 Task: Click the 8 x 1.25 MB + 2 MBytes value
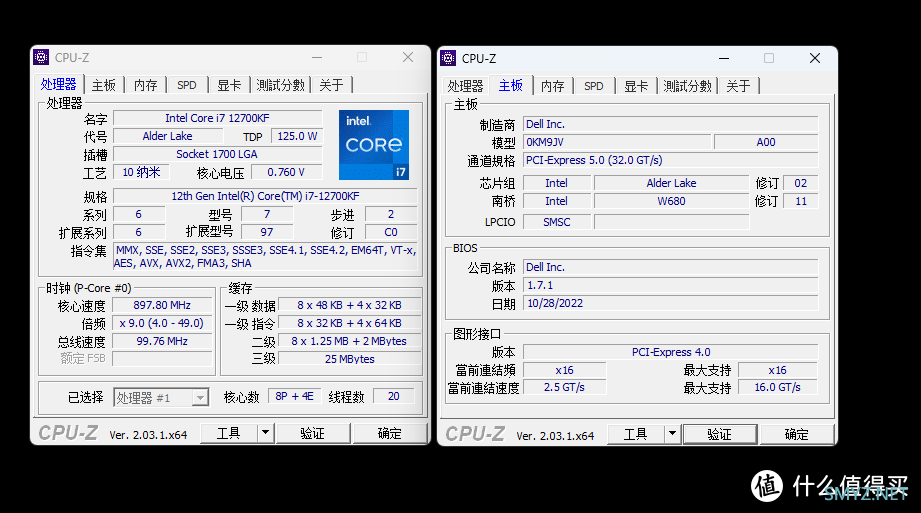(349, 341)
